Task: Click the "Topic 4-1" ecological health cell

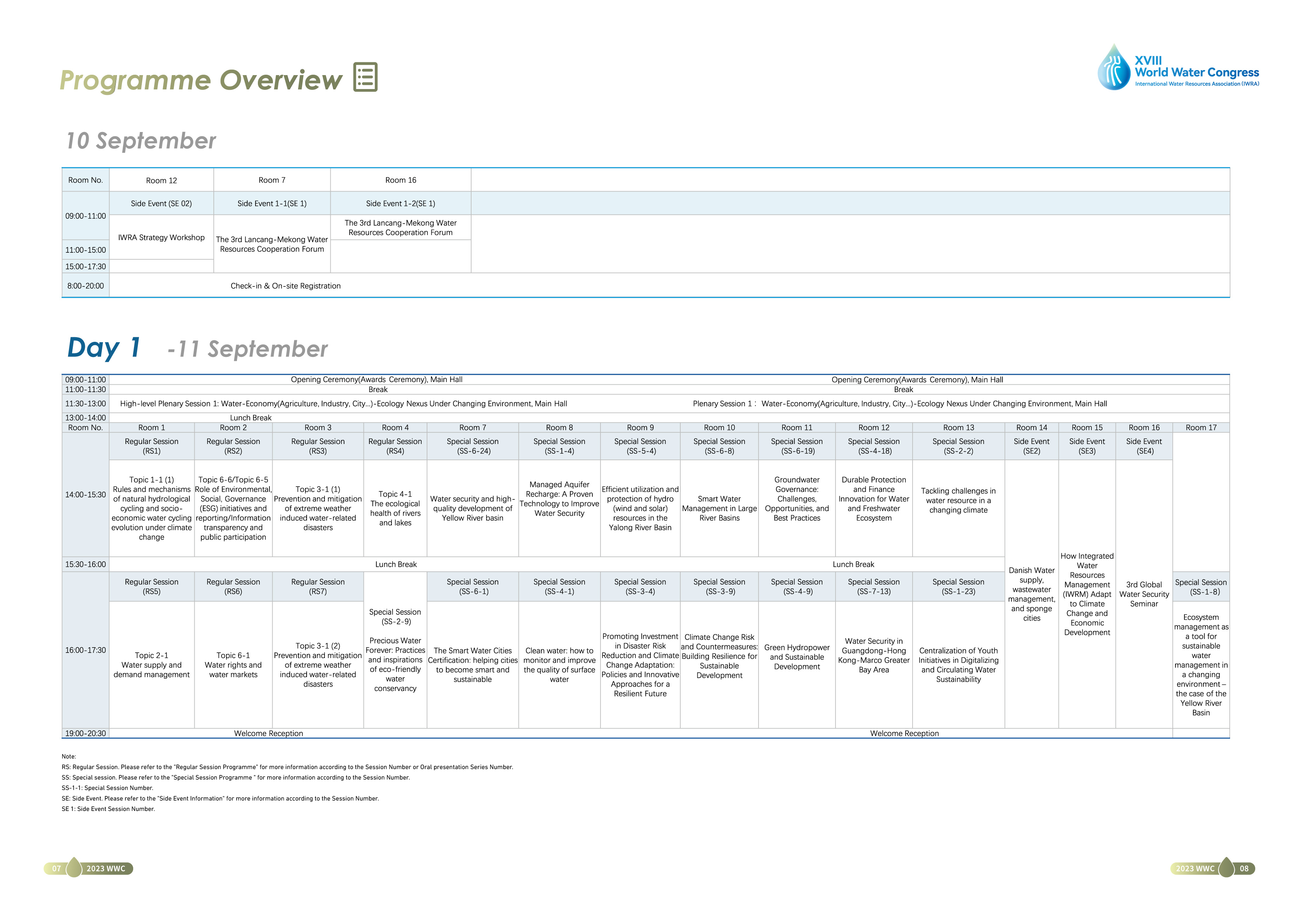Action: pyautogui.click(x=395, y=508)
